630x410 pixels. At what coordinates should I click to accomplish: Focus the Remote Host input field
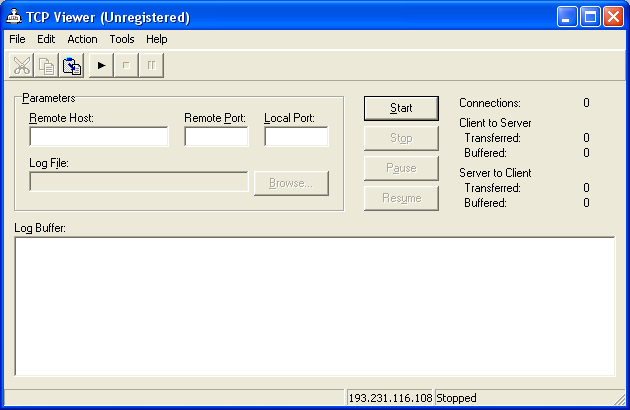[99, 137]
